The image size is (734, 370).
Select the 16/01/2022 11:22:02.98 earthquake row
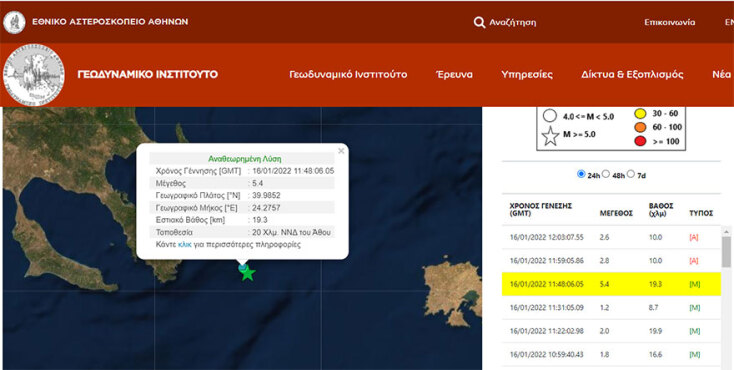pos(611,331)
